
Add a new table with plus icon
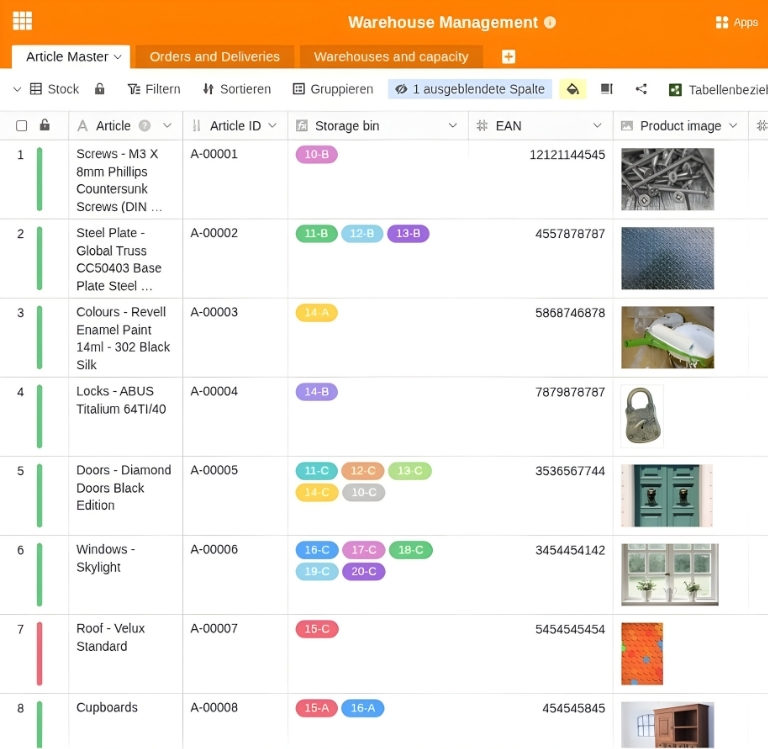click(508, 57)
